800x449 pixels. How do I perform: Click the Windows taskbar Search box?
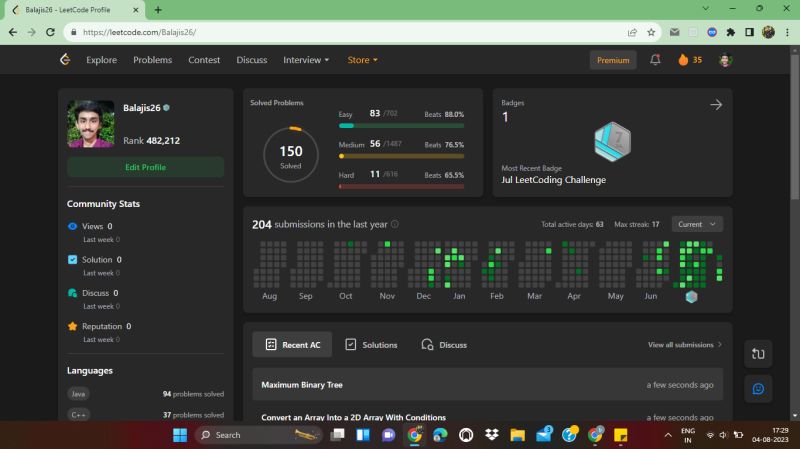pyautogui.click(x=259, y=435)
